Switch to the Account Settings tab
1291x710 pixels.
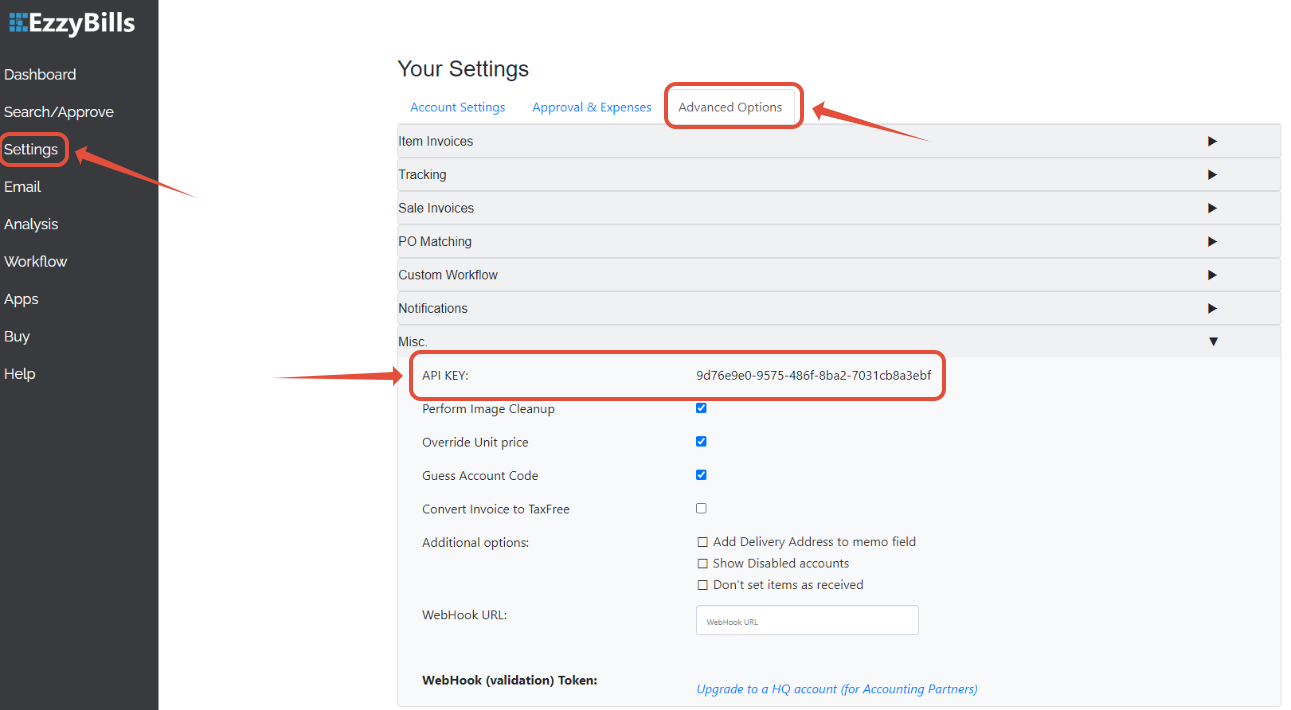457,106
